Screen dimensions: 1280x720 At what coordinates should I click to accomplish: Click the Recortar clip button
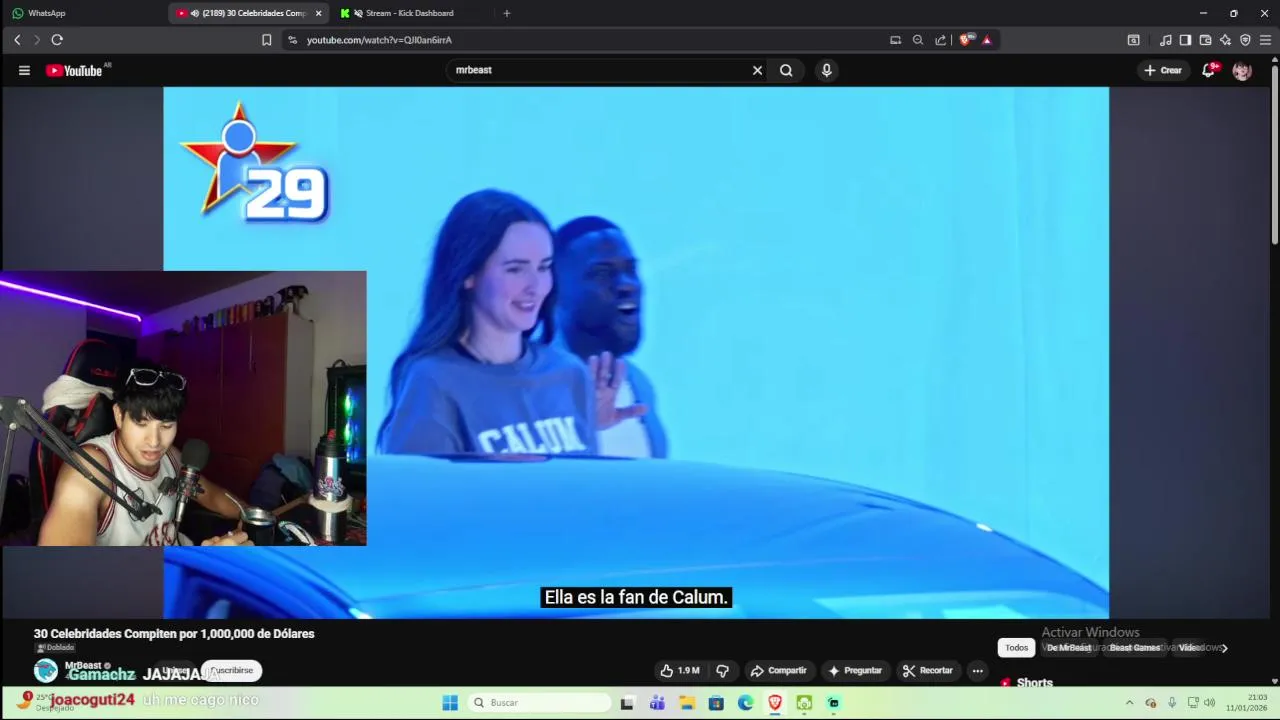[927, 671]
